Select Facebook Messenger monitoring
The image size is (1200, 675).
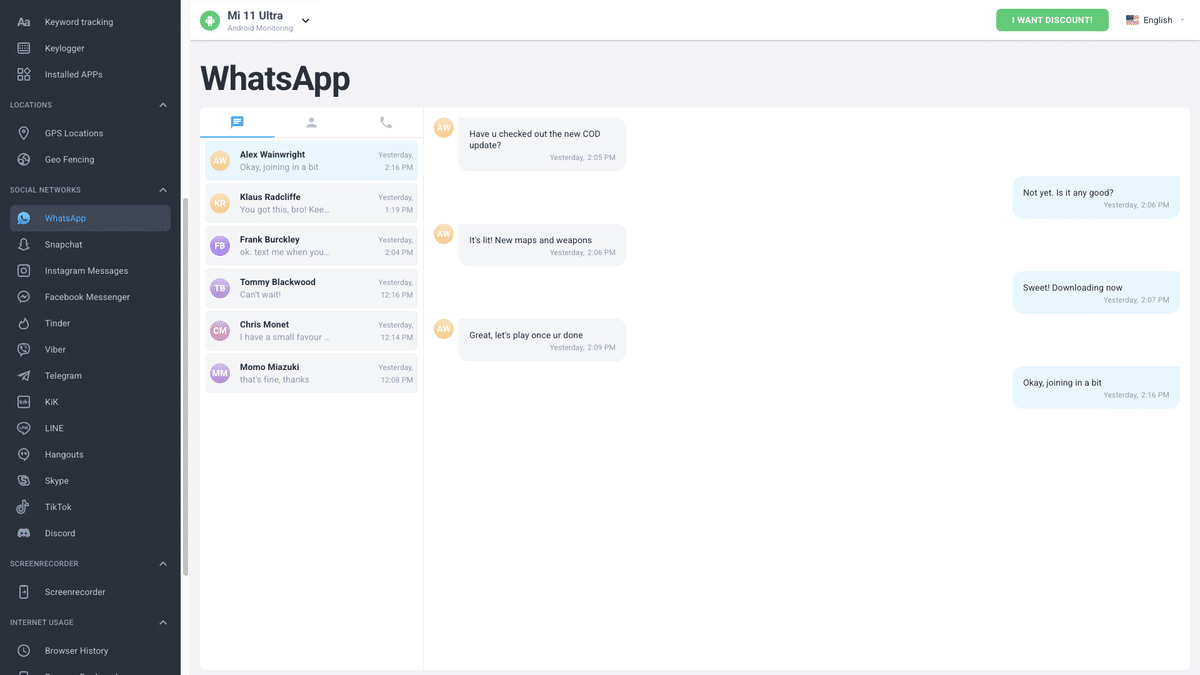[85, 296]
